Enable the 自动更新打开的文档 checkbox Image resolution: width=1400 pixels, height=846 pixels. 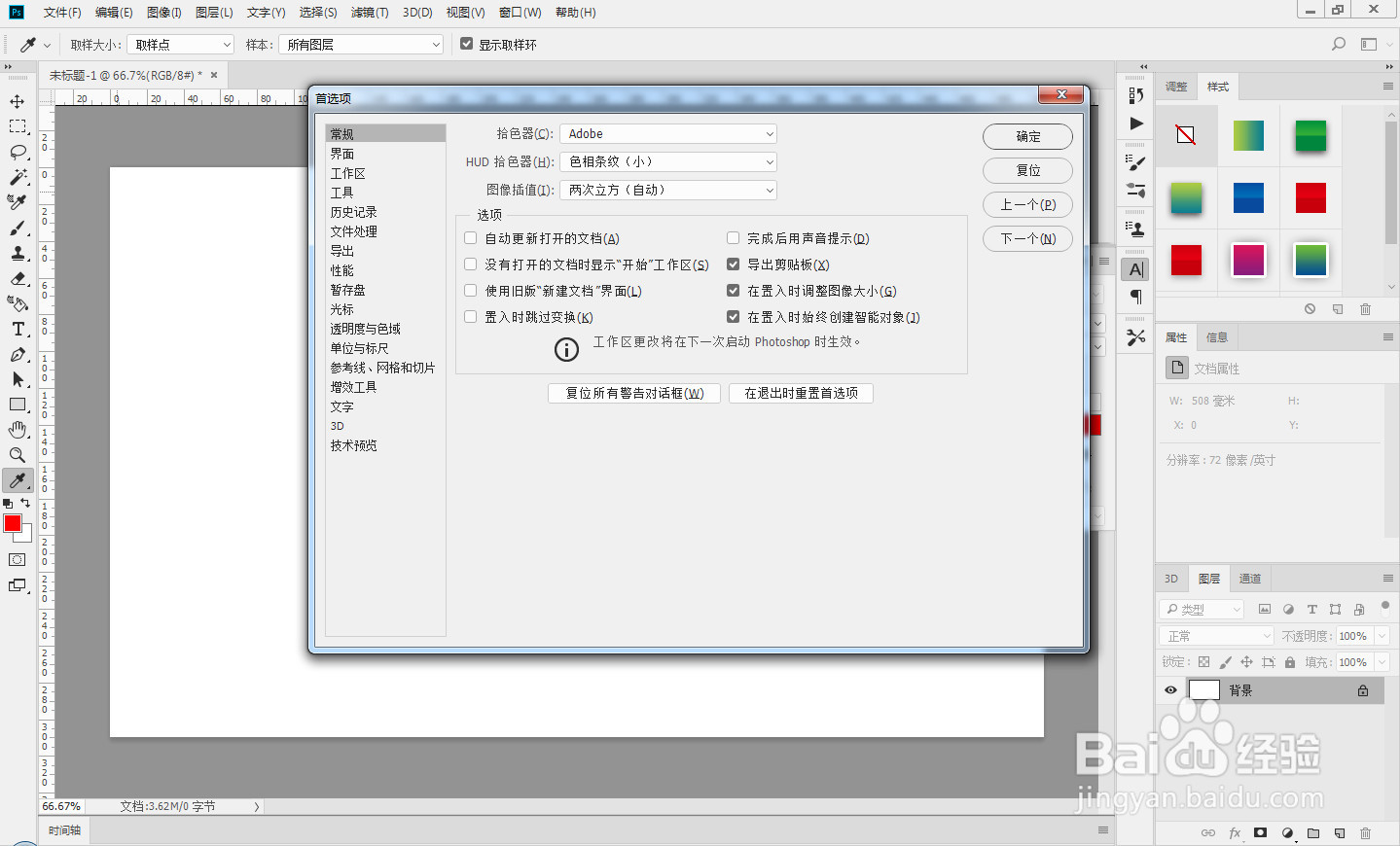tap(470, 237)
